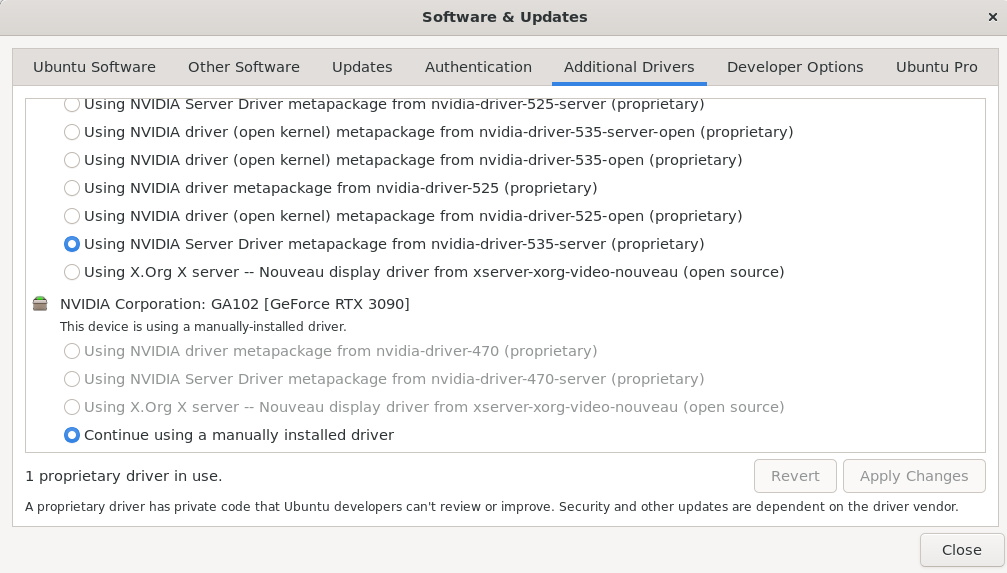This screenshot has width=1007, height=573.
Task: Open the Authentication tab
Action: 478,67
